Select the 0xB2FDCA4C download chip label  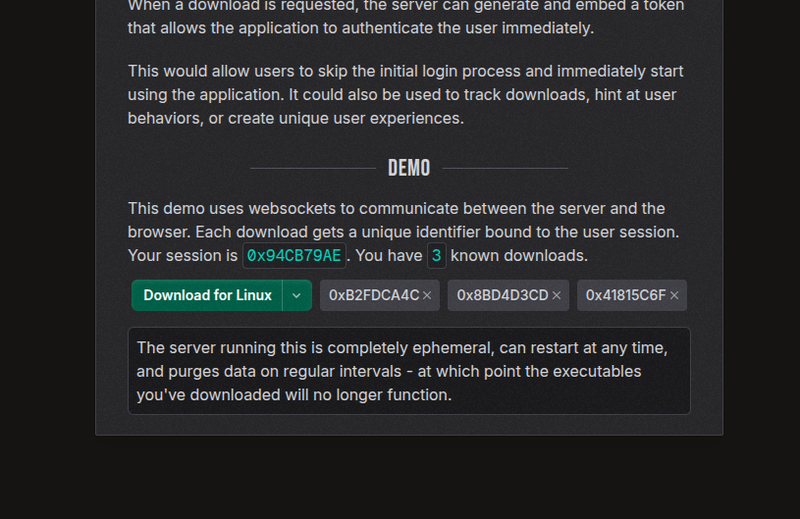[374, 296]
